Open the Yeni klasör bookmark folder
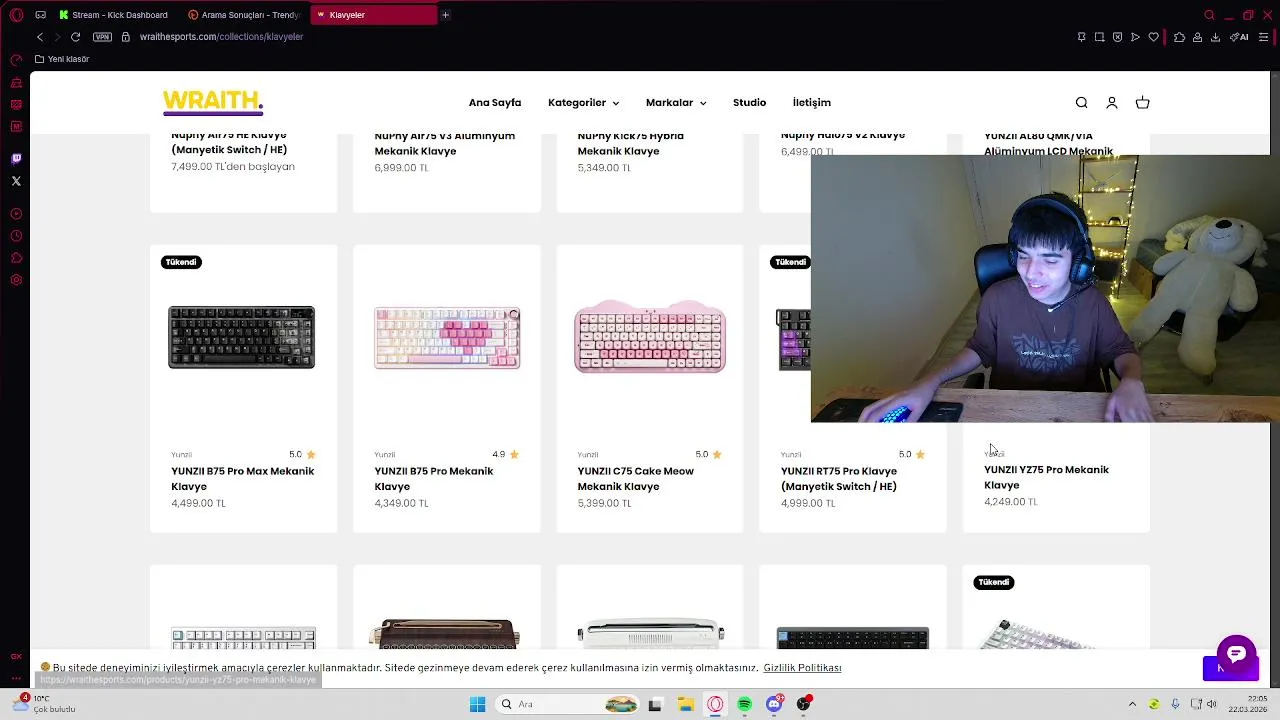Viewport: 1280px width, 720px height. (62, 59)
